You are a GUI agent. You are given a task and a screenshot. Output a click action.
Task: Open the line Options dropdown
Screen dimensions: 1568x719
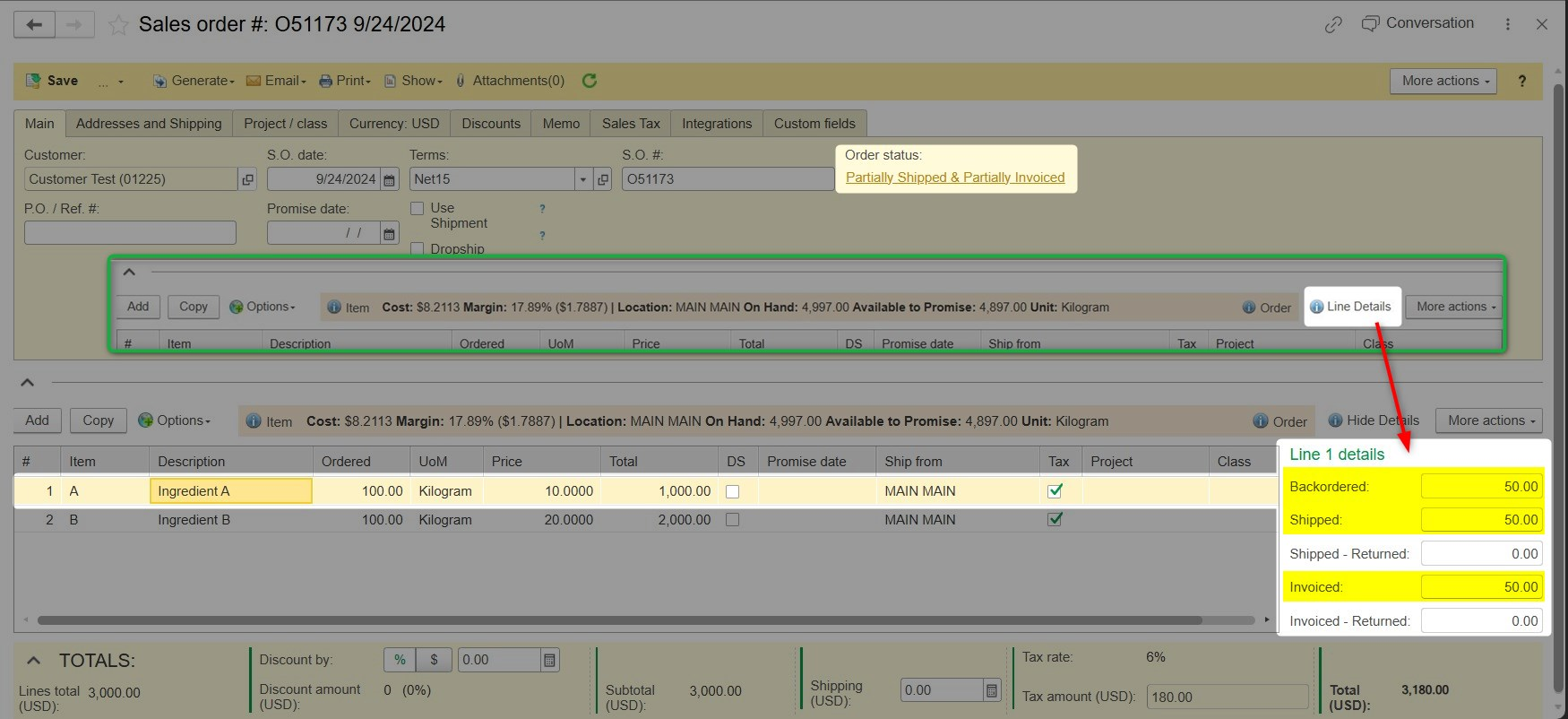(x=174, y=420)
